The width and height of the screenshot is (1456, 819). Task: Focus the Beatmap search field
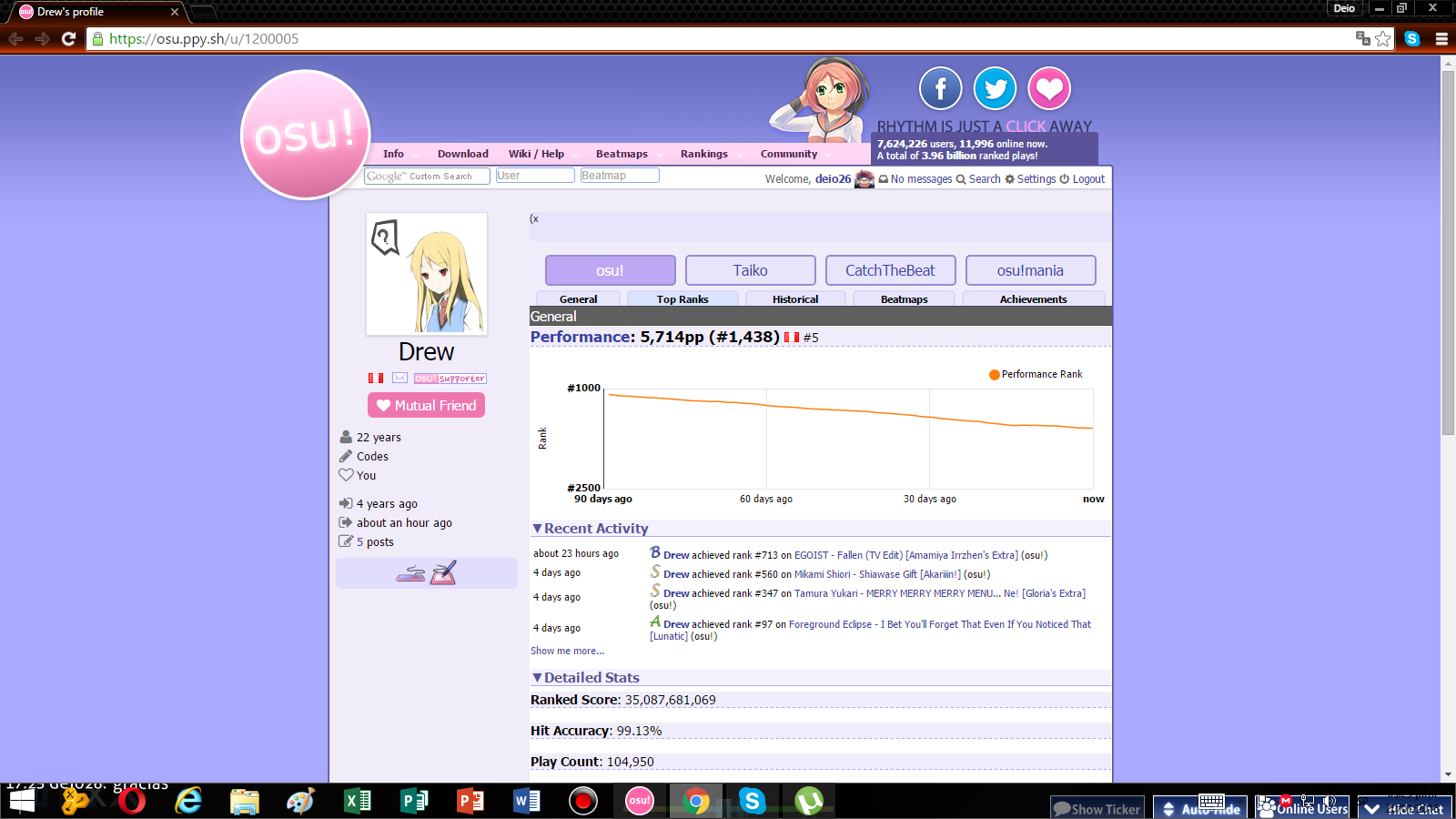pos(620,176)
